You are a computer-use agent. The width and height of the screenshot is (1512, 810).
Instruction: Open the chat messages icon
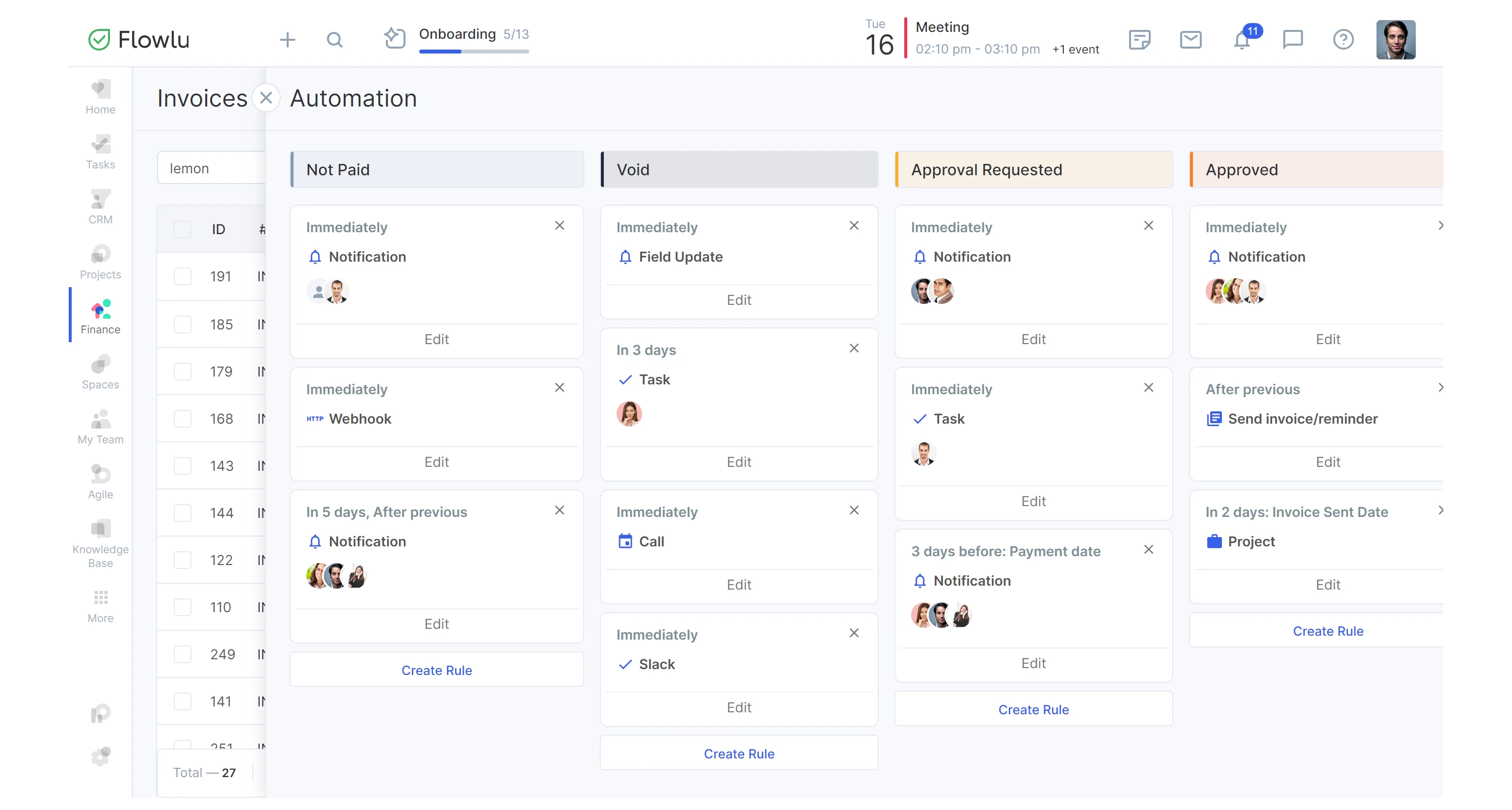pos(1293,40)
